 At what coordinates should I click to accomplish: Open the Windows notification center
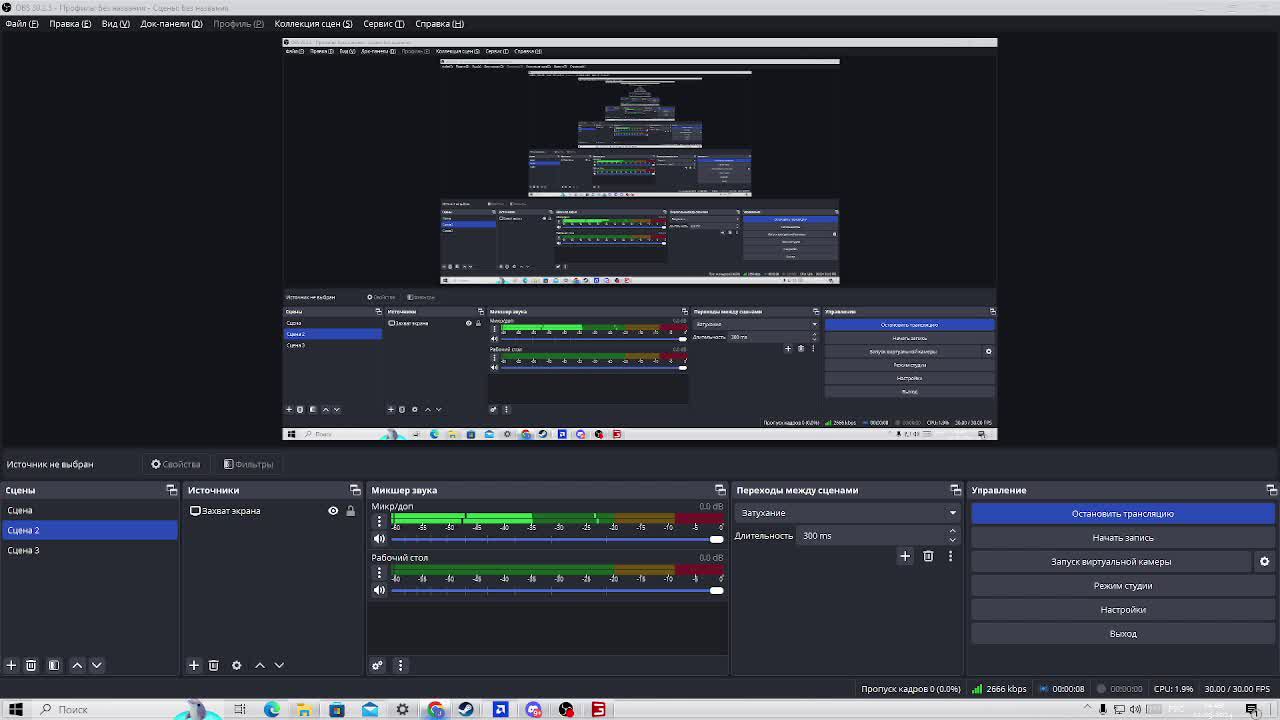1252,710
